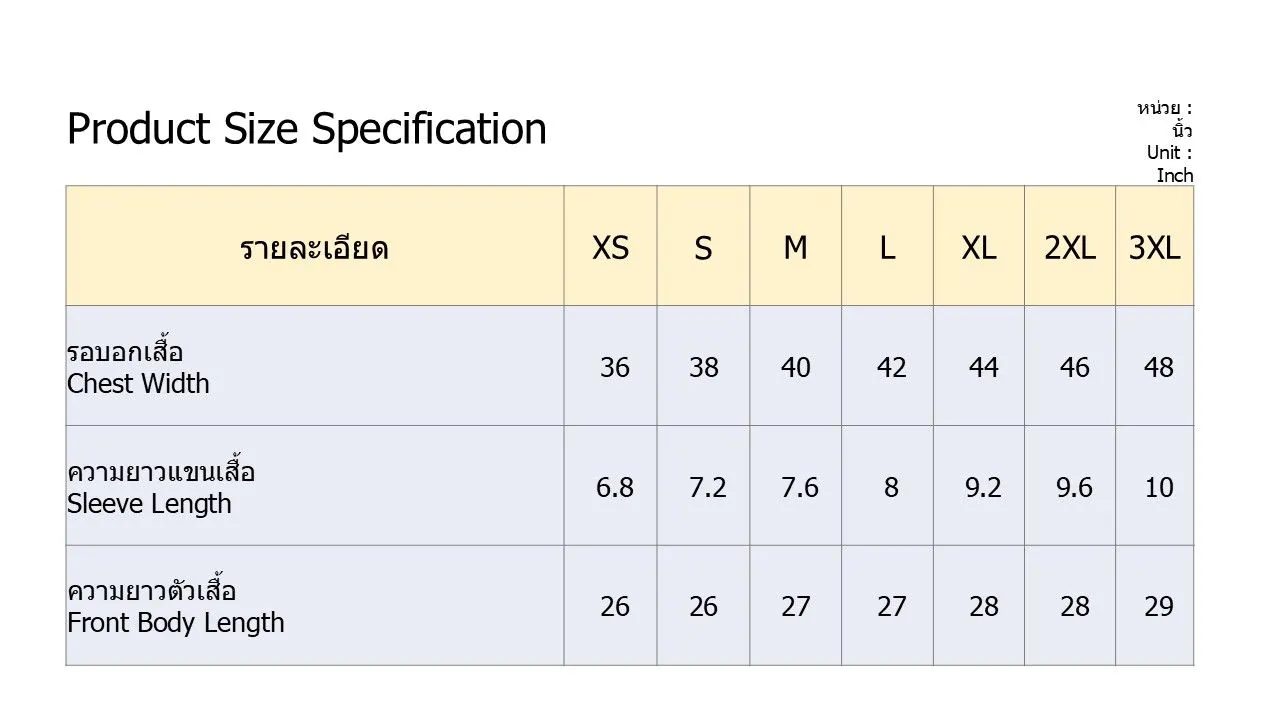The width and height of the screenshot is (1280, 720).
Task: Click the Unit Inch note text
Action: pyautogui.click(x=1169, y=164)
